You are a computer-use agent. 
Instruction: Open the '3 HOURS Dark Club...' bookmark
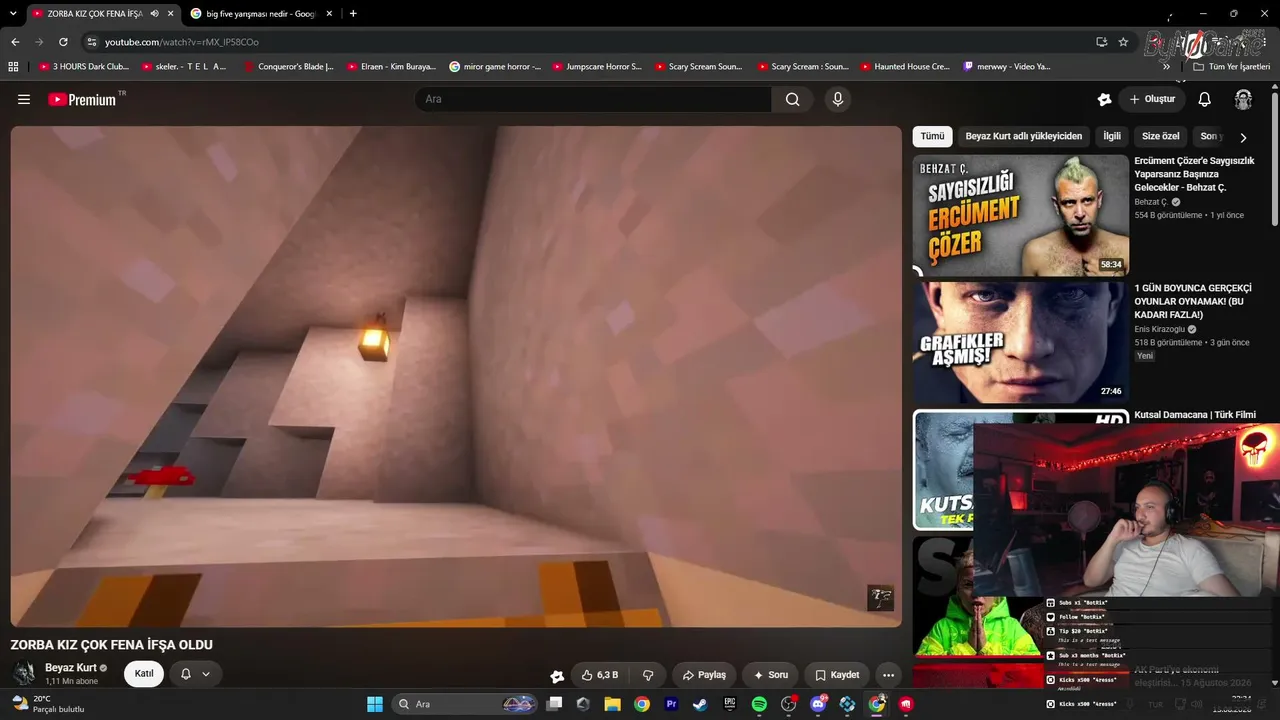click(84, 67)
